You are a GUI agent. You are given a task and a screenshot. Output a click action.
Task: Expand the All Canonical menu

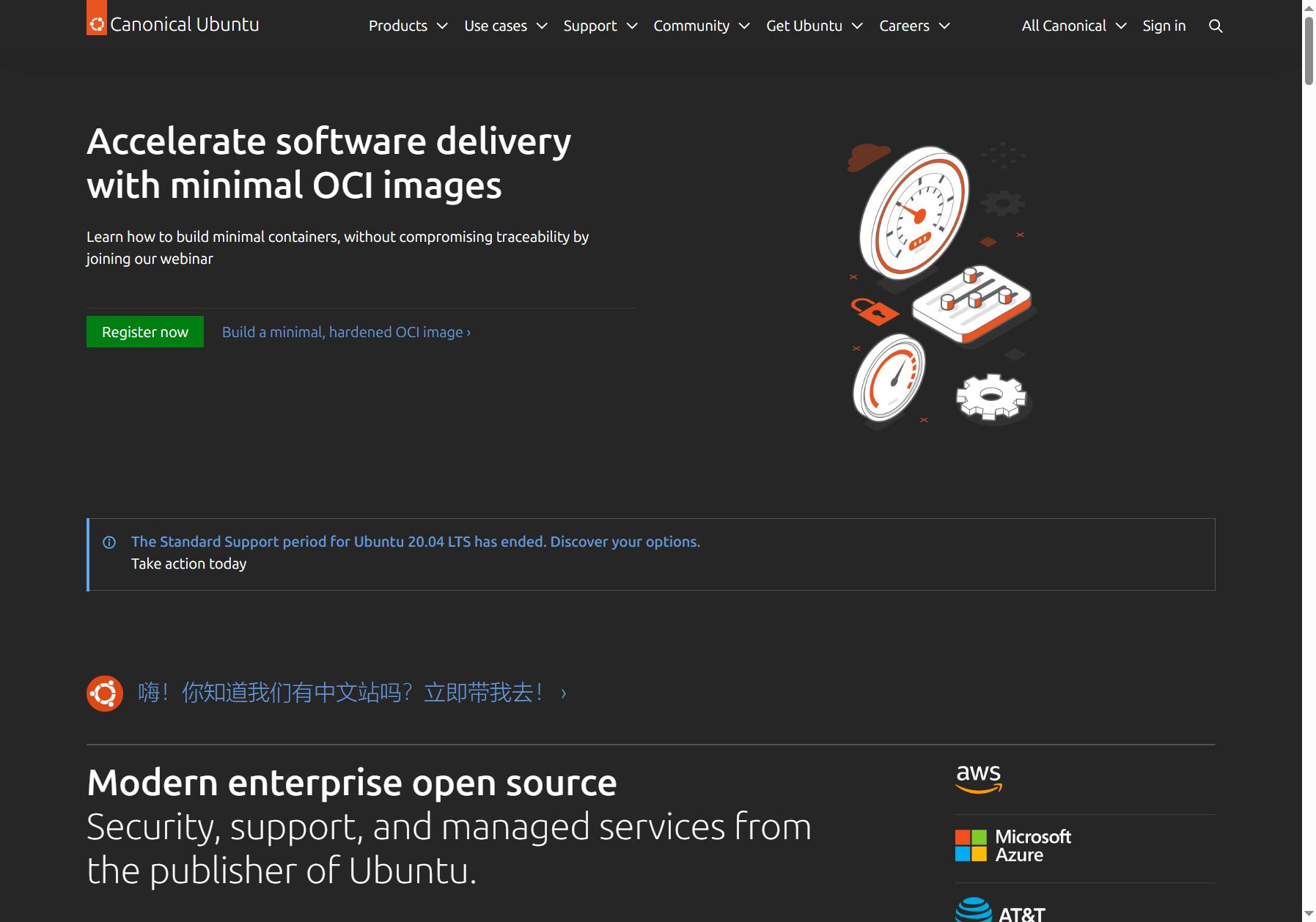tap(1074, 26)
